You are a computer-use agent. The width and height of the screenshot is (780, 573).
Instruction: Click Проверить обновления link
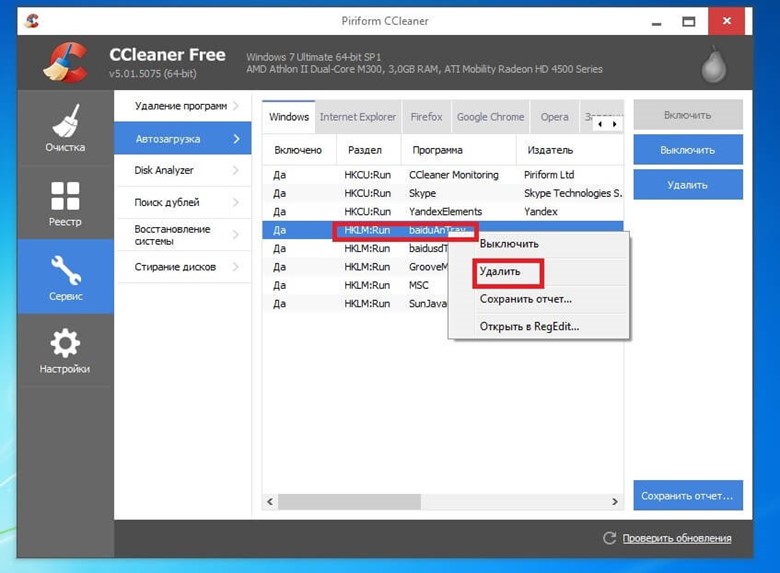(677, 538)
